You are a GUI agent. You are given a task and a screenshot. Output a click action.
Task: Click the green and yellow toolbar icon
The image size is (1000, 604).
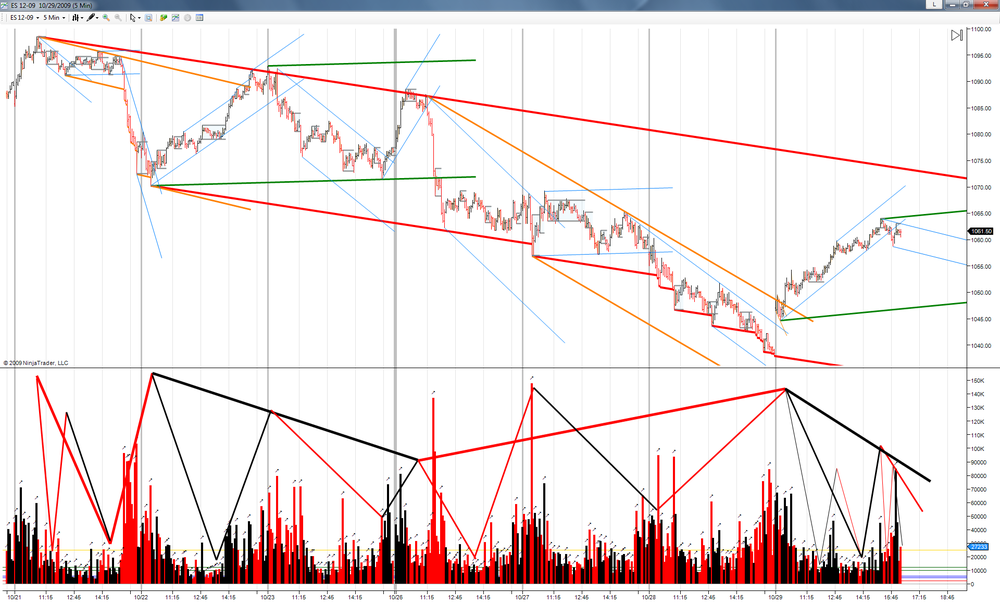[163, 18]
